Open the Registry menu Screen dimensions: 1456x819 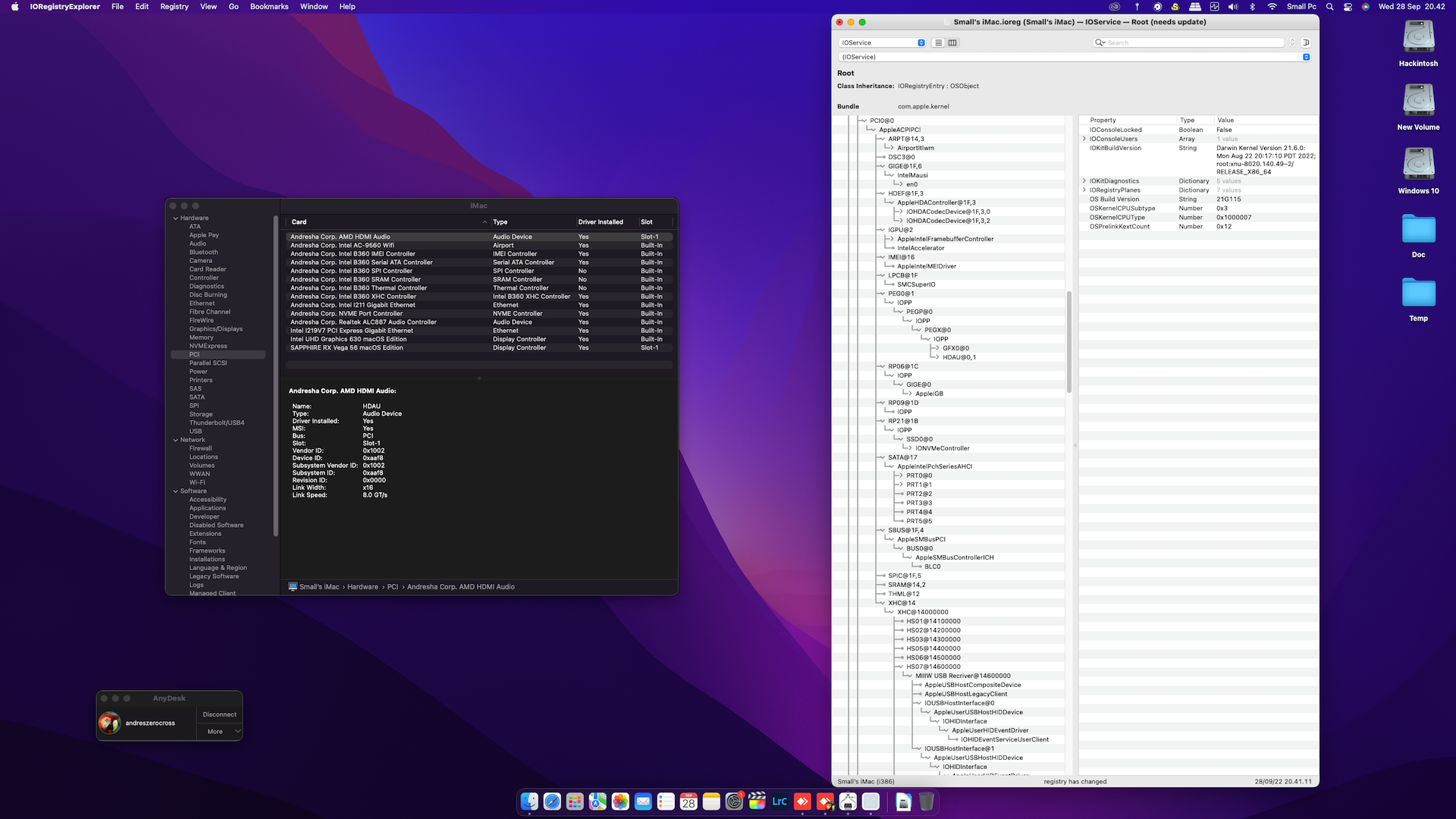[174, 7]
